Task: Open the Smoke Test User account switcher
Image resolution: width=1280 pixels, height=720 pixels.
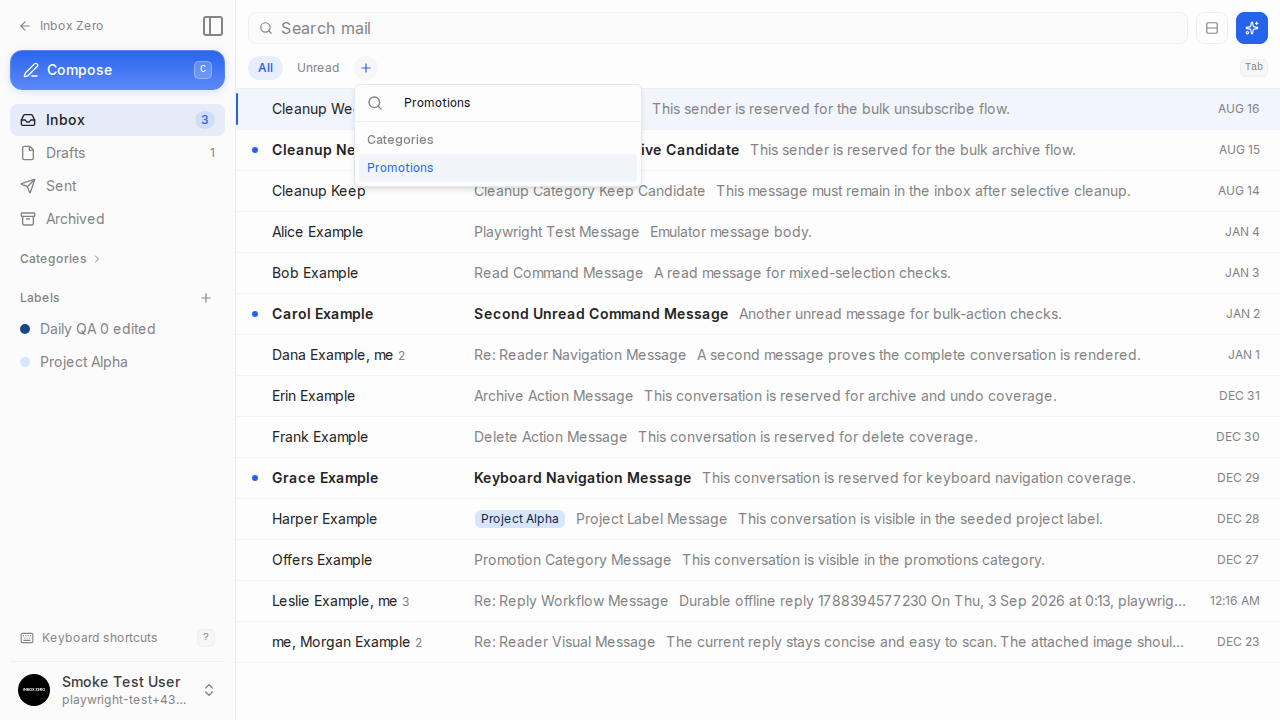Action: point(118,690)
